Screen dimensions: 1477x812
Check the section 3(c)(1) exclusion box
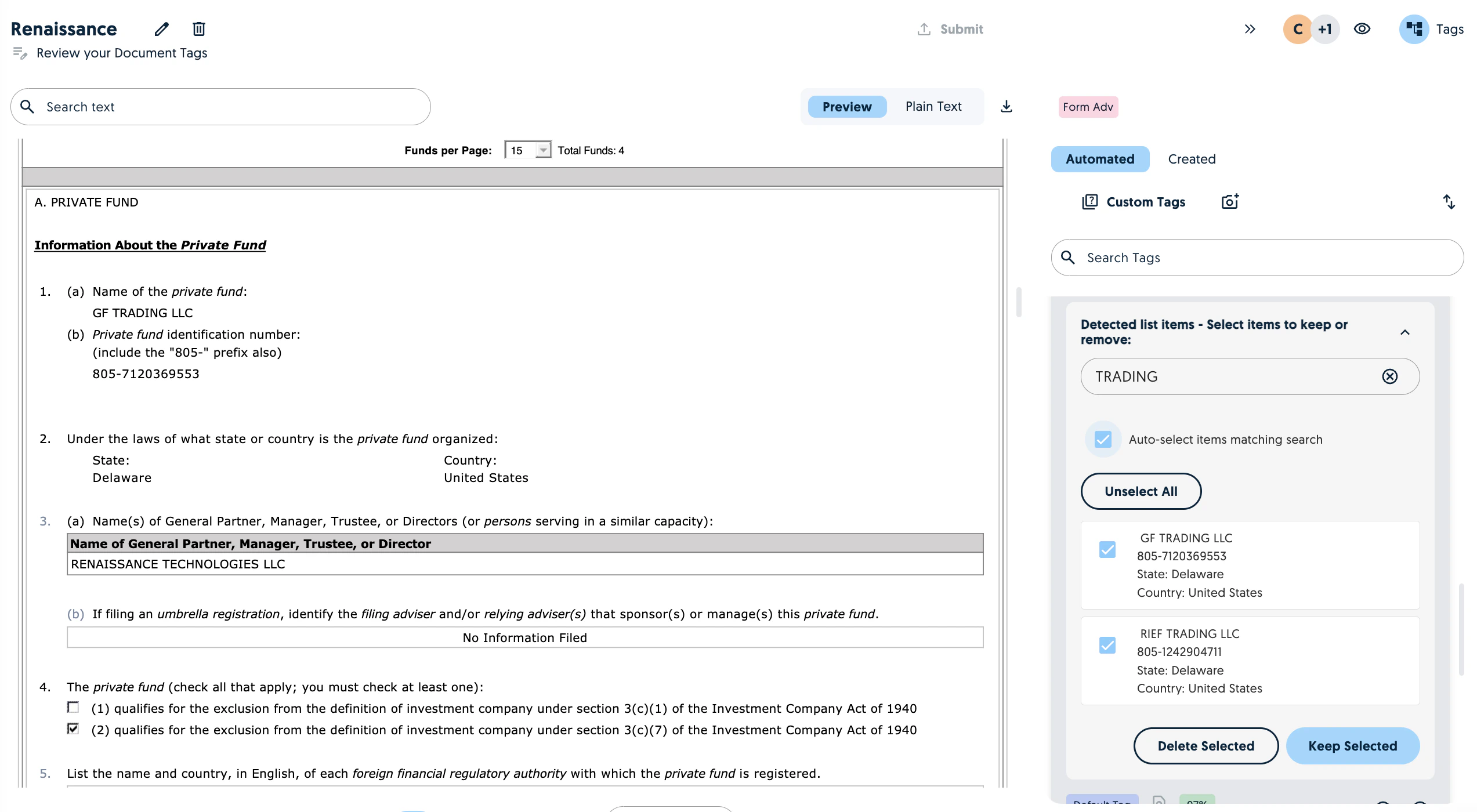pos(73,707)
